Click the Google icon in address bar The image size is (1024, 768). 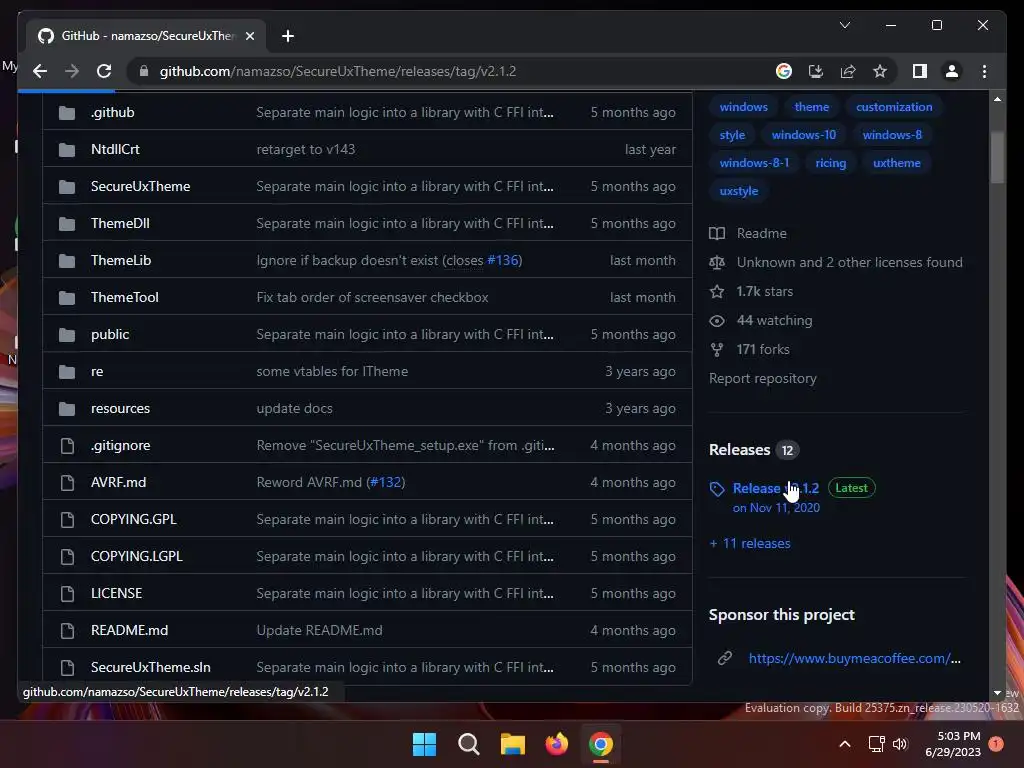(x=784, y=71)
